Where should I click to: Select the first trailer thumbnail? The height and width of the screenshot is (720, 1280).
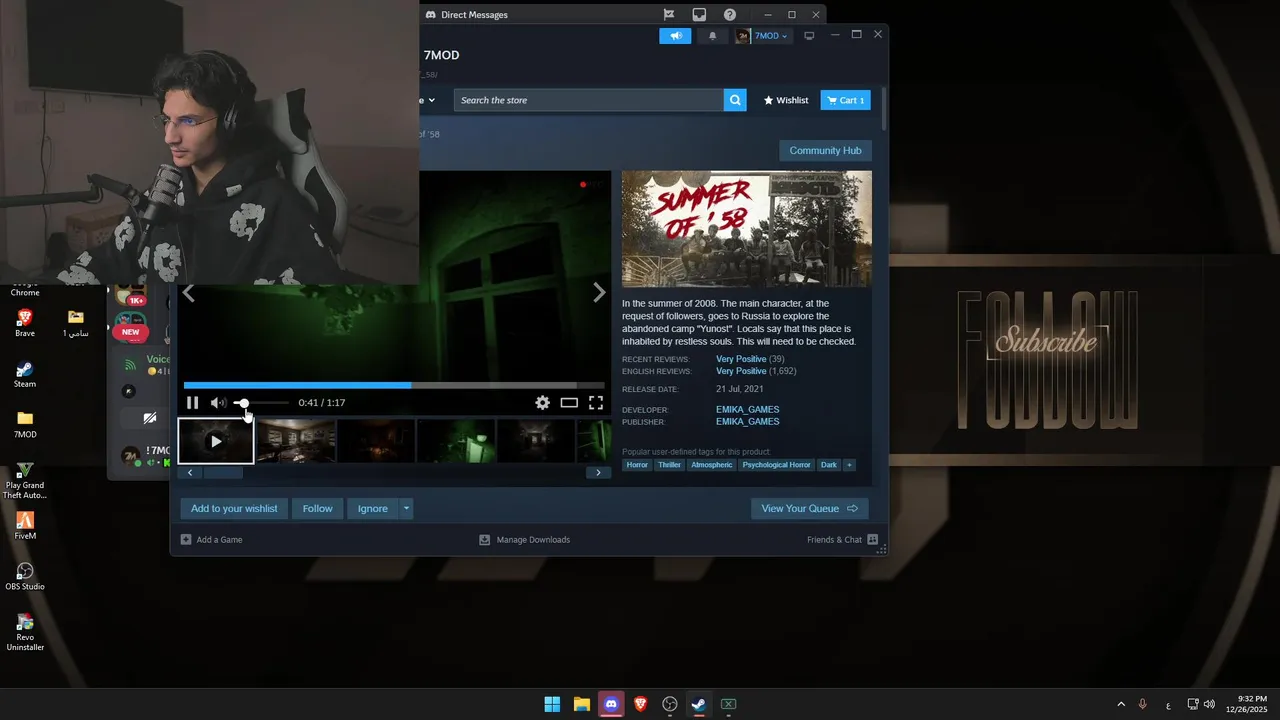(x=216, y=441)
